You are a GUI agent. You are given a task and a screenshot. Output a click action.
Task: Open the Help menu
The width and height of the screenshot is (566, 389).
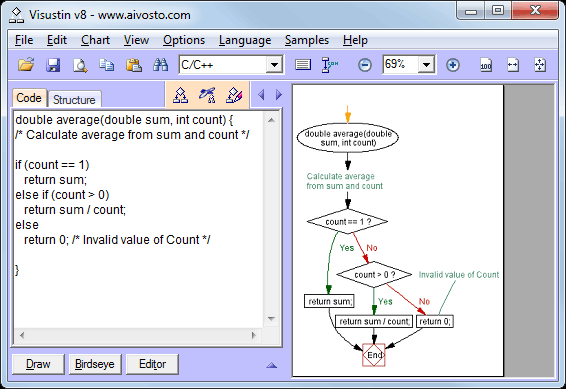point(355,40)
